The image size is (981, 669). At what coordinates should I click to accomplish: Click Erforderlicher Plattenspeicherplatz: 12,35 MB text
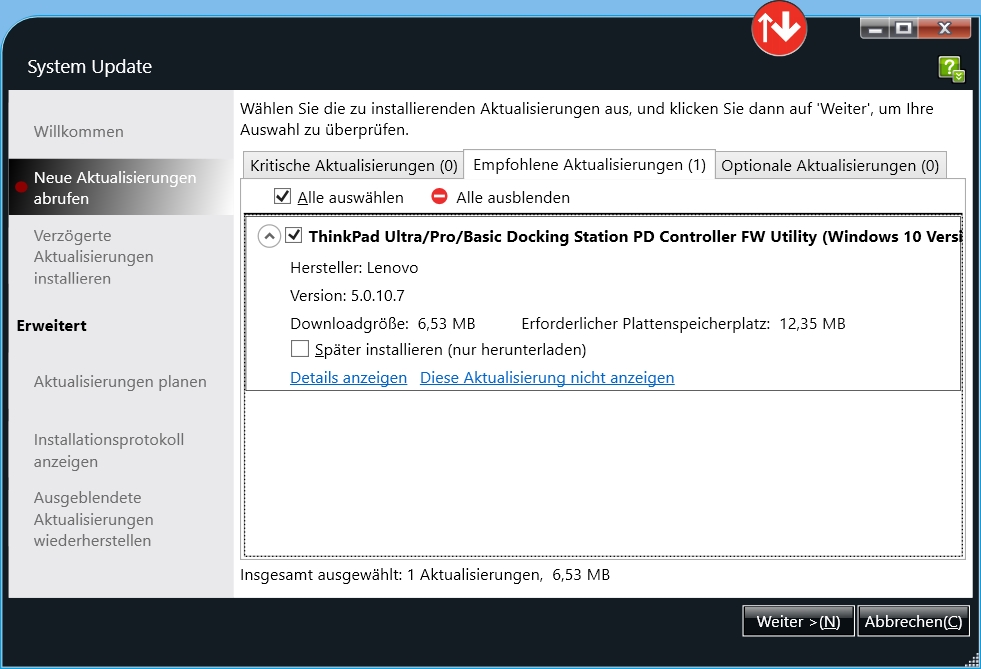(x=683, y=324)
